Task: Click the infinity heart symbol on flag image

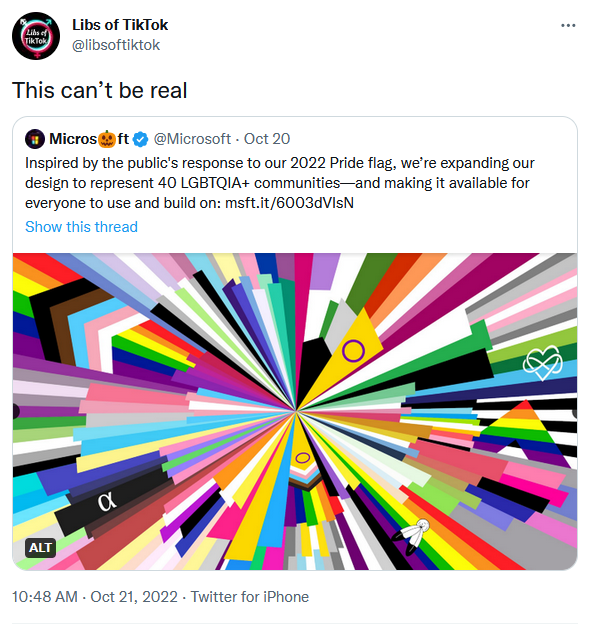Action: point(542,363)
